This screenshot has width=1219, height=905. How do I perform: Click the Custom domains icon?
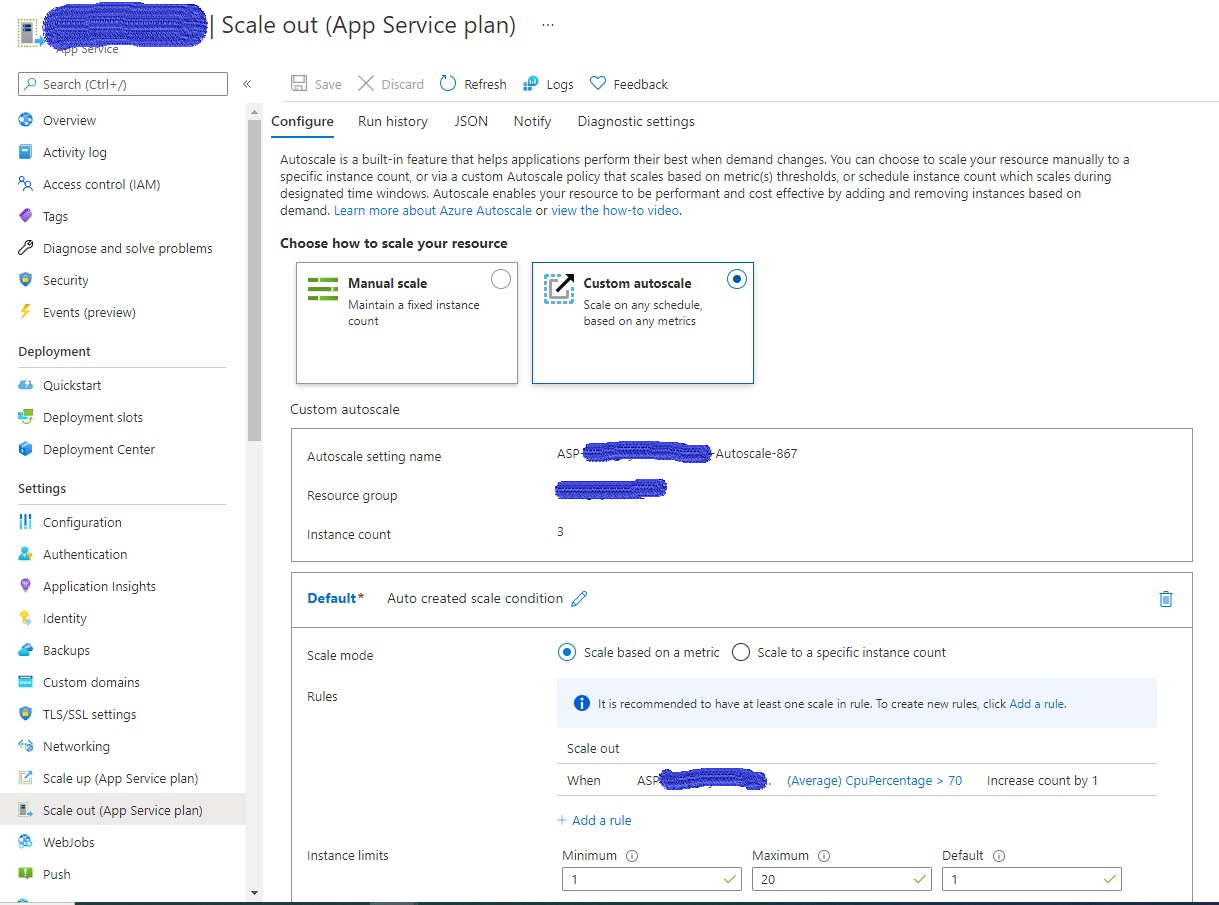[x=26, y=682]
